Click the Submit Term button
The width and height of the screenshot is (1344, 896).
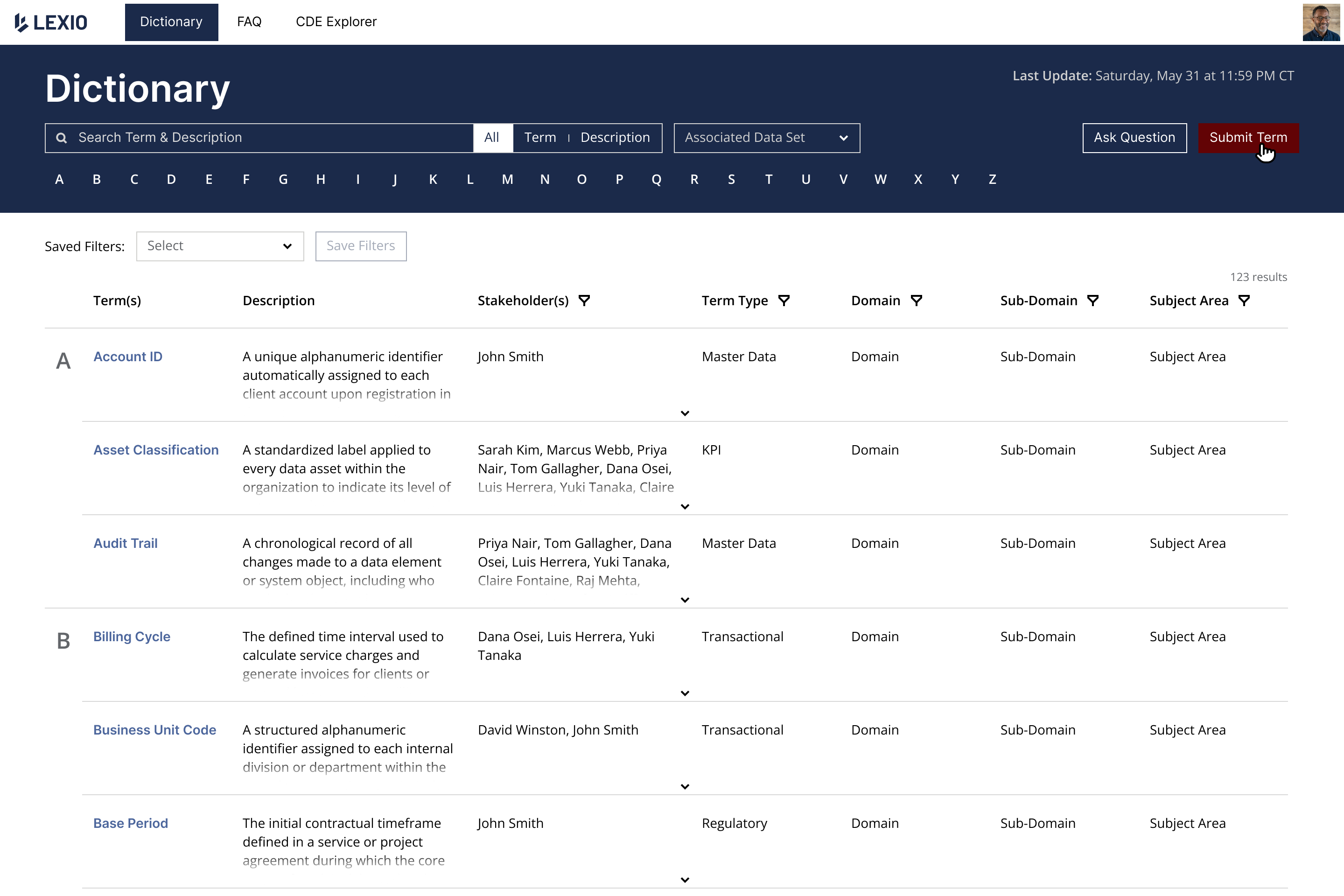tap(1248, 138)
